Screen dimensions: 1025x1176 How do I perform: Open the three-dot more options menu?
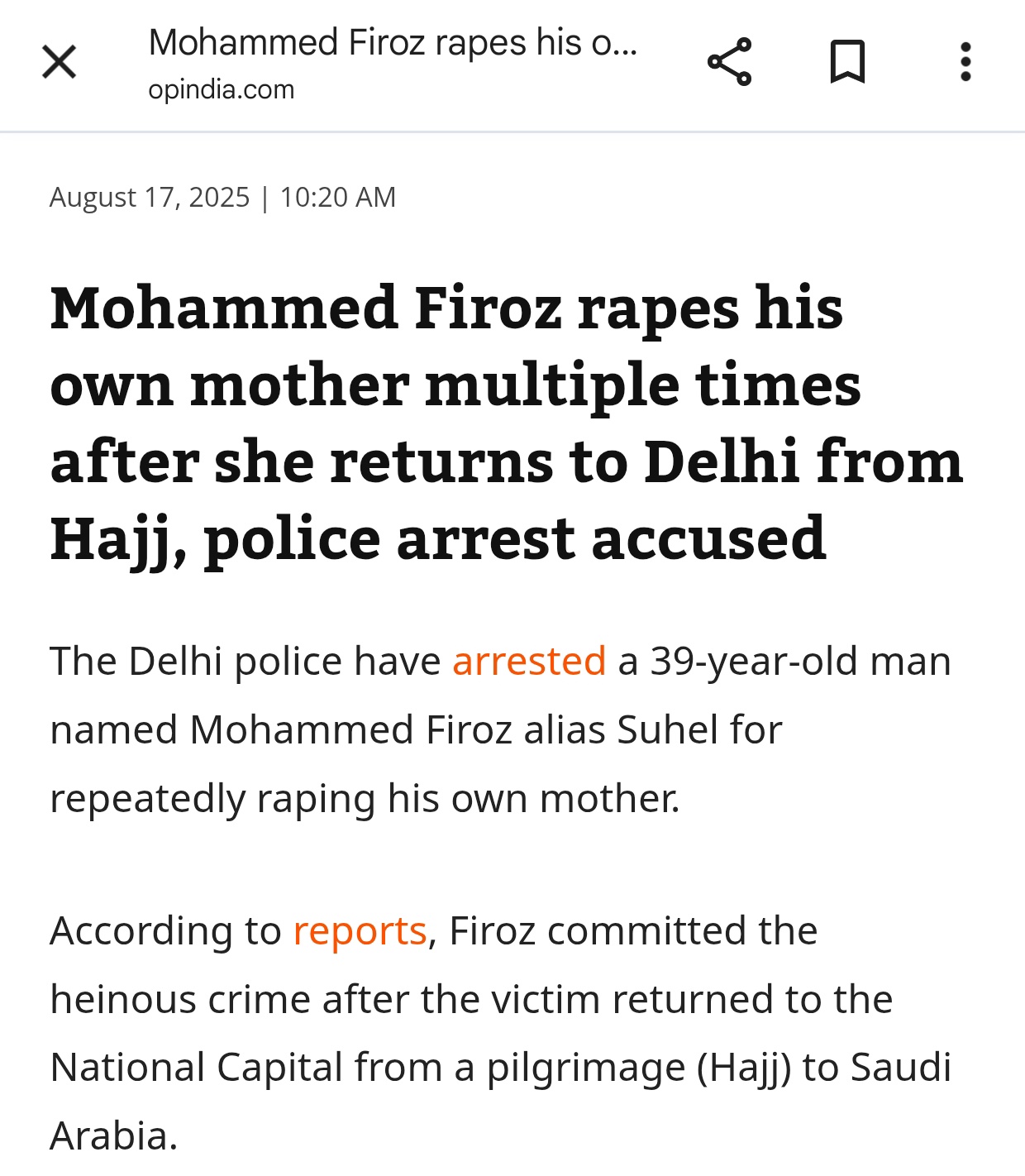click(x=965, y=62)
